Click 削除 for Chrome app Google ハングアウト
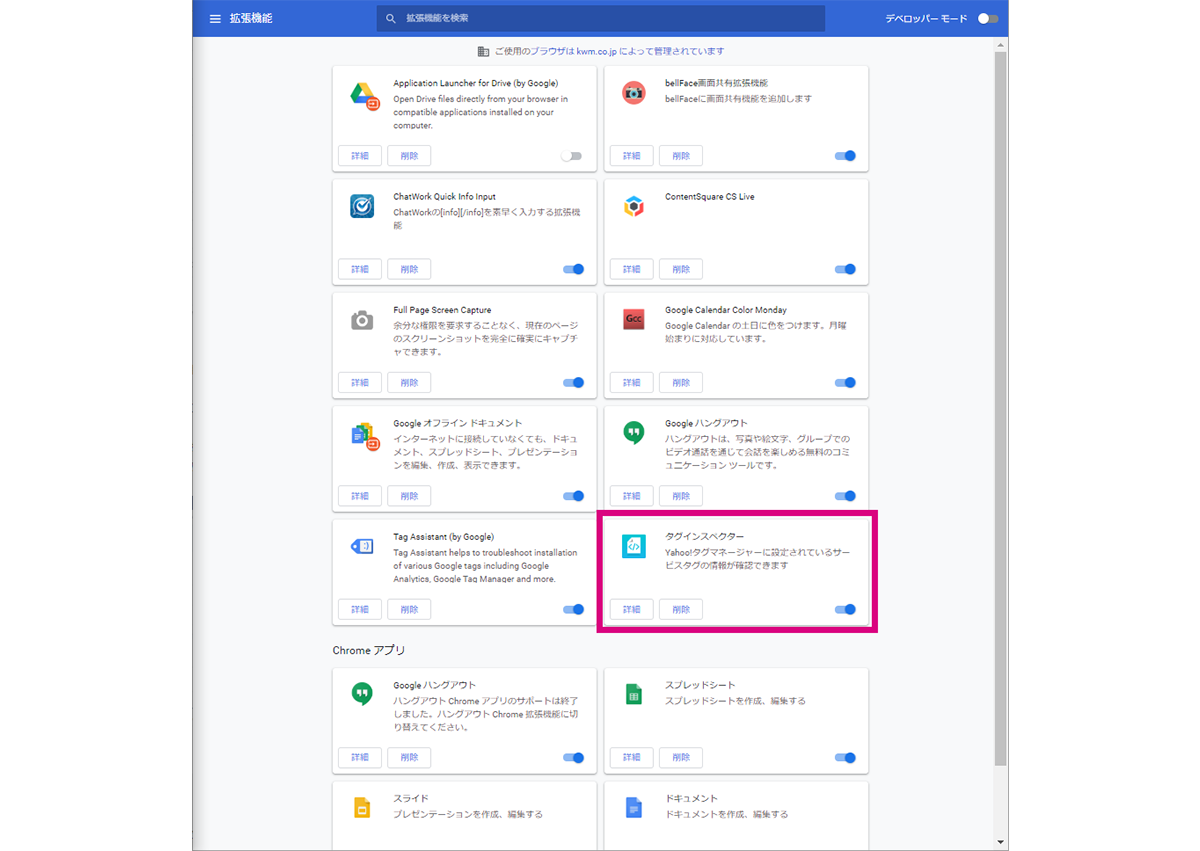Image resolution: width=1200 pixels, height=851 pixels. point(409,758)
